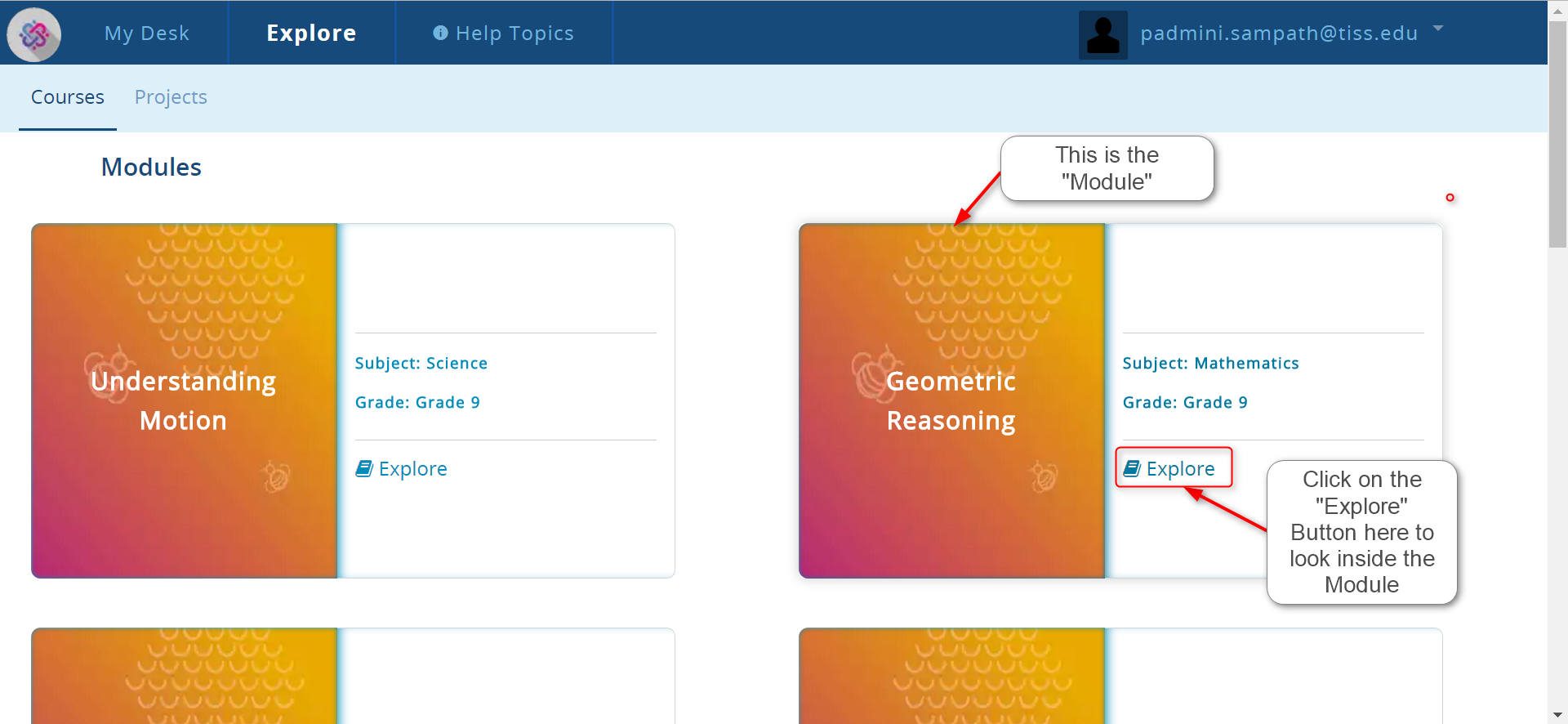The height and width of the screenshot is (724, 1568).
Task: Open the padmini.sampath@tiss.edu account menu
Action: click(x=1278, y=34)
